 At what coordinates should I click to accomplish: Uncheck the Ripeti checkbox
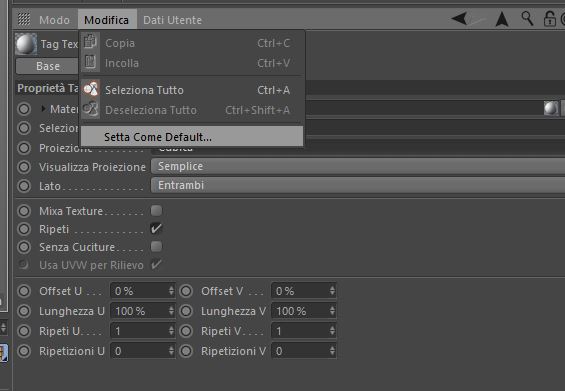156,228
